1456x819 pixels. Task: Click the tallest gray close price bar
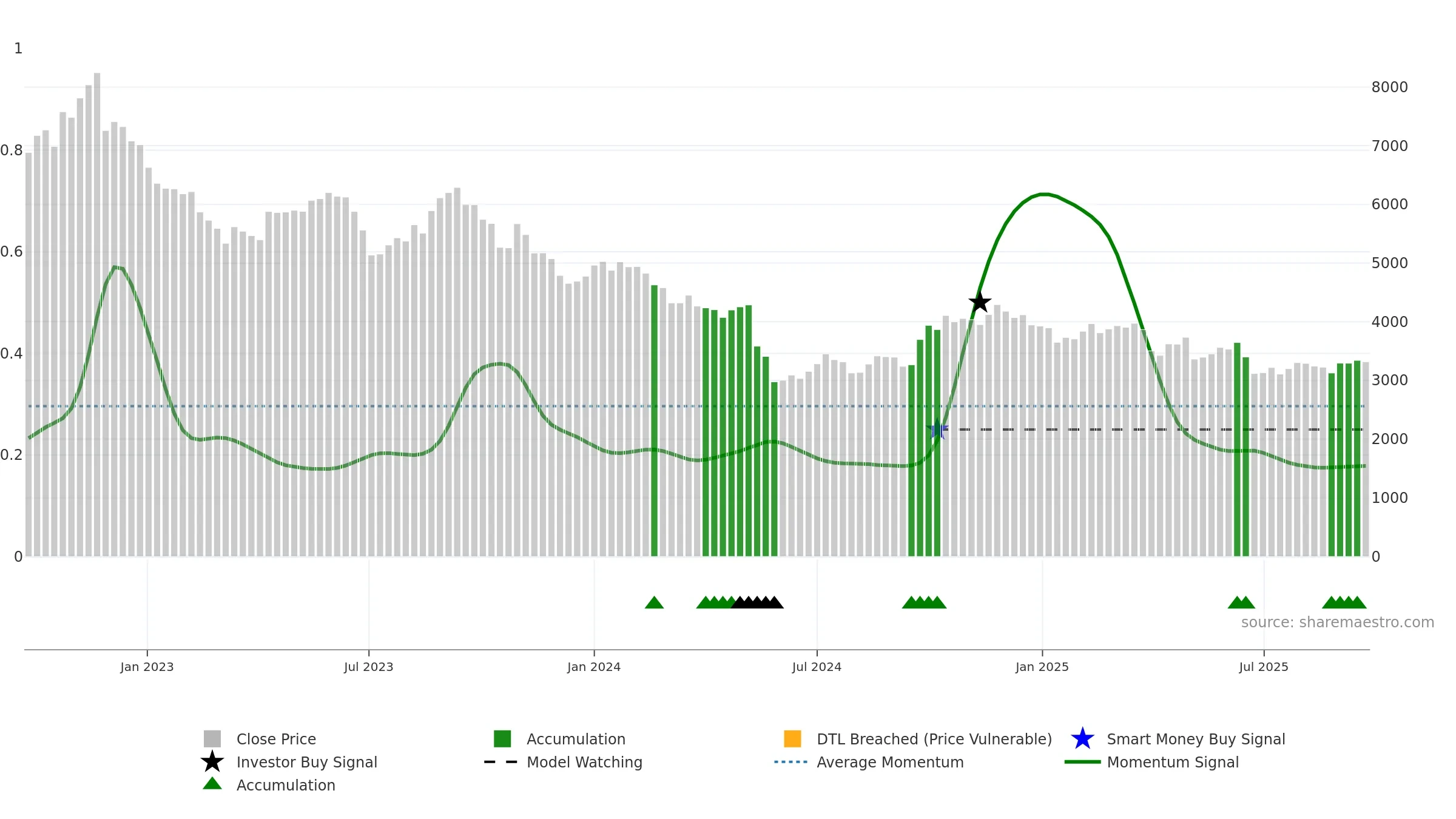pyautogui.click(x=97, y=314)
